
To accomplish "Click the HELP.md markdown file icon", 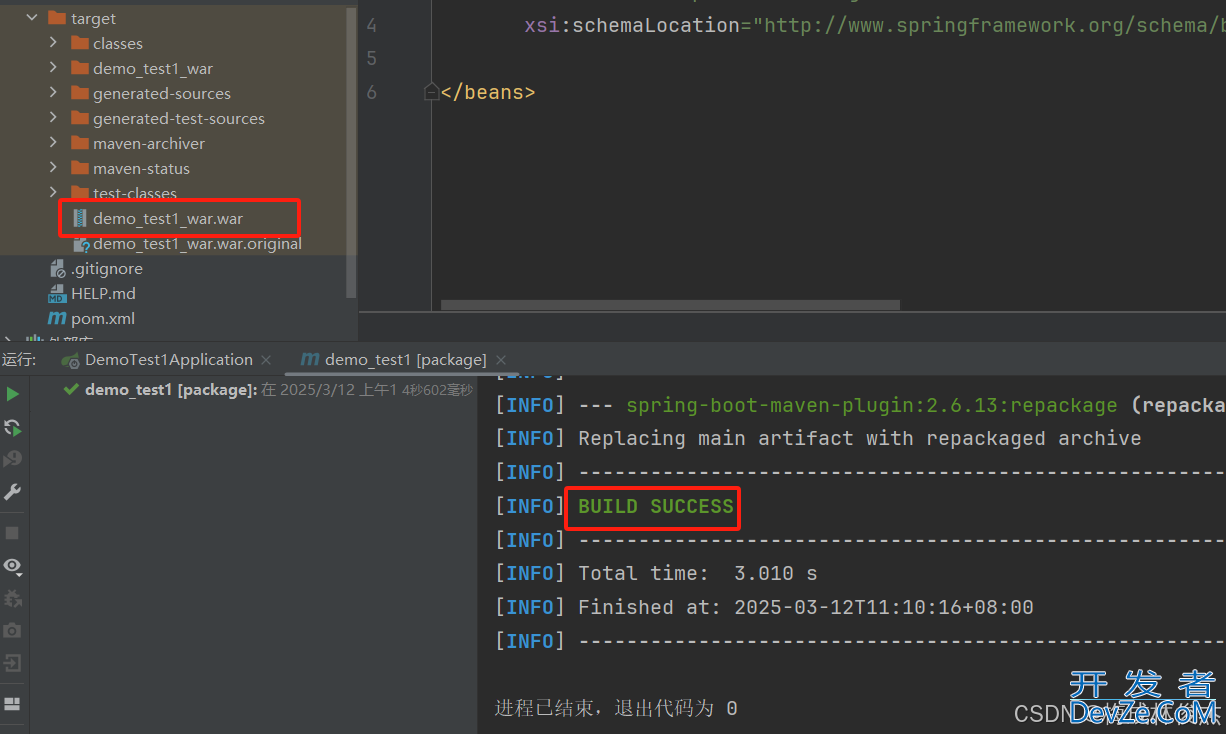I will click(x=58, y=293).
